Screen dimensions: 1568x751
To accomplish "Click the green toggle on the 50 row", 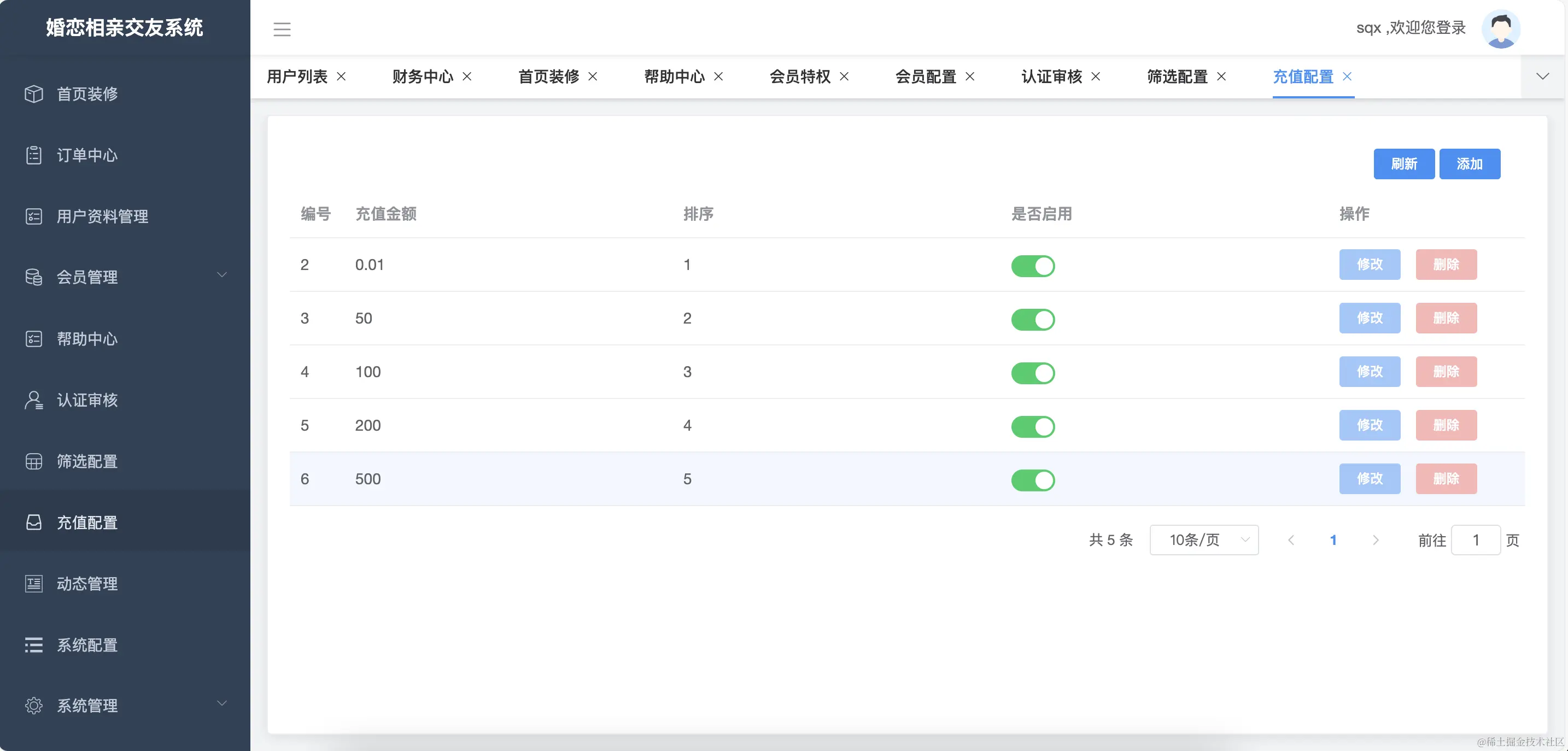I will pos(1033,320).
